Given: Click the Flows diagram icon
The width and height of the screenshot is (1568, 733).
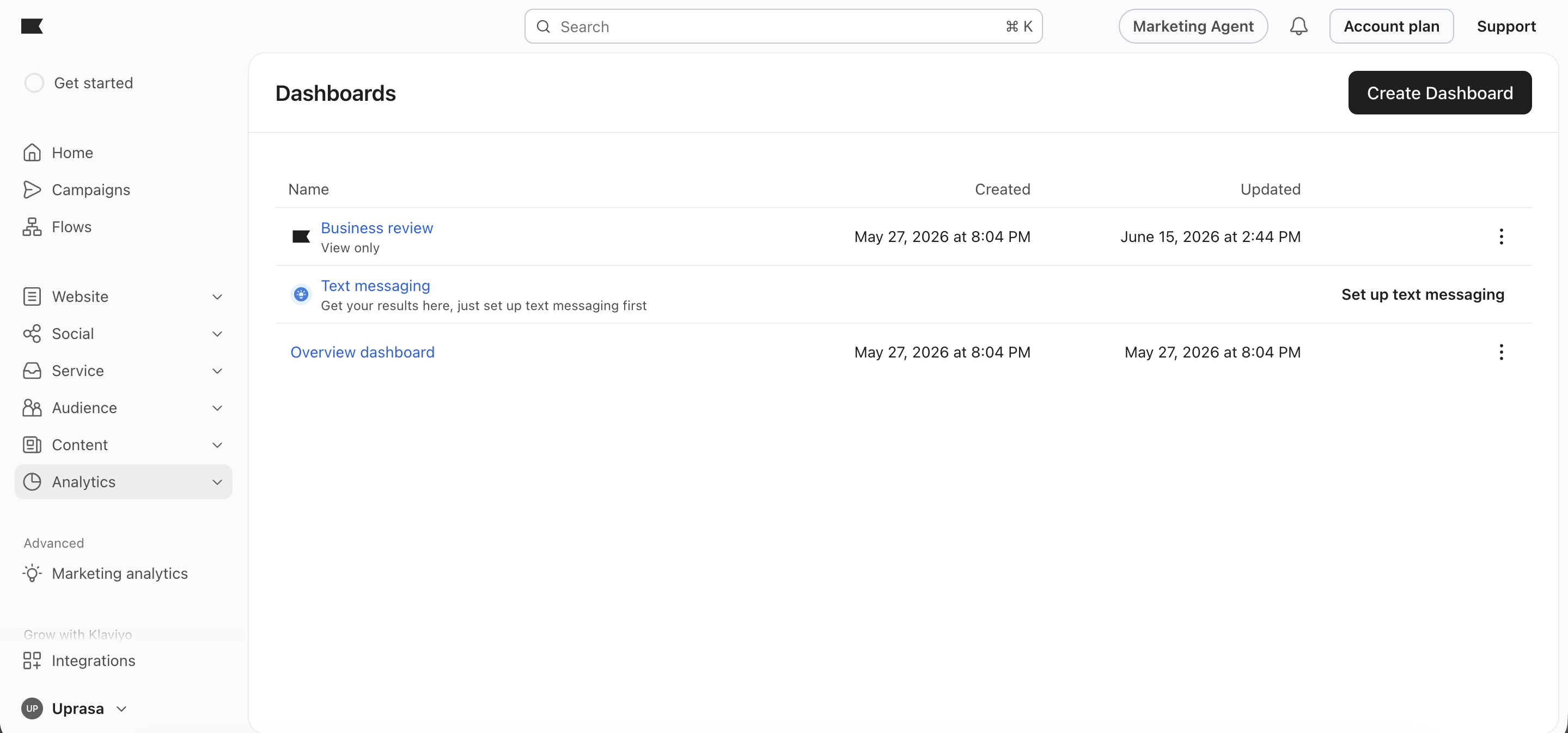Looking at the screenshot, I should click(x=32, y=227).
